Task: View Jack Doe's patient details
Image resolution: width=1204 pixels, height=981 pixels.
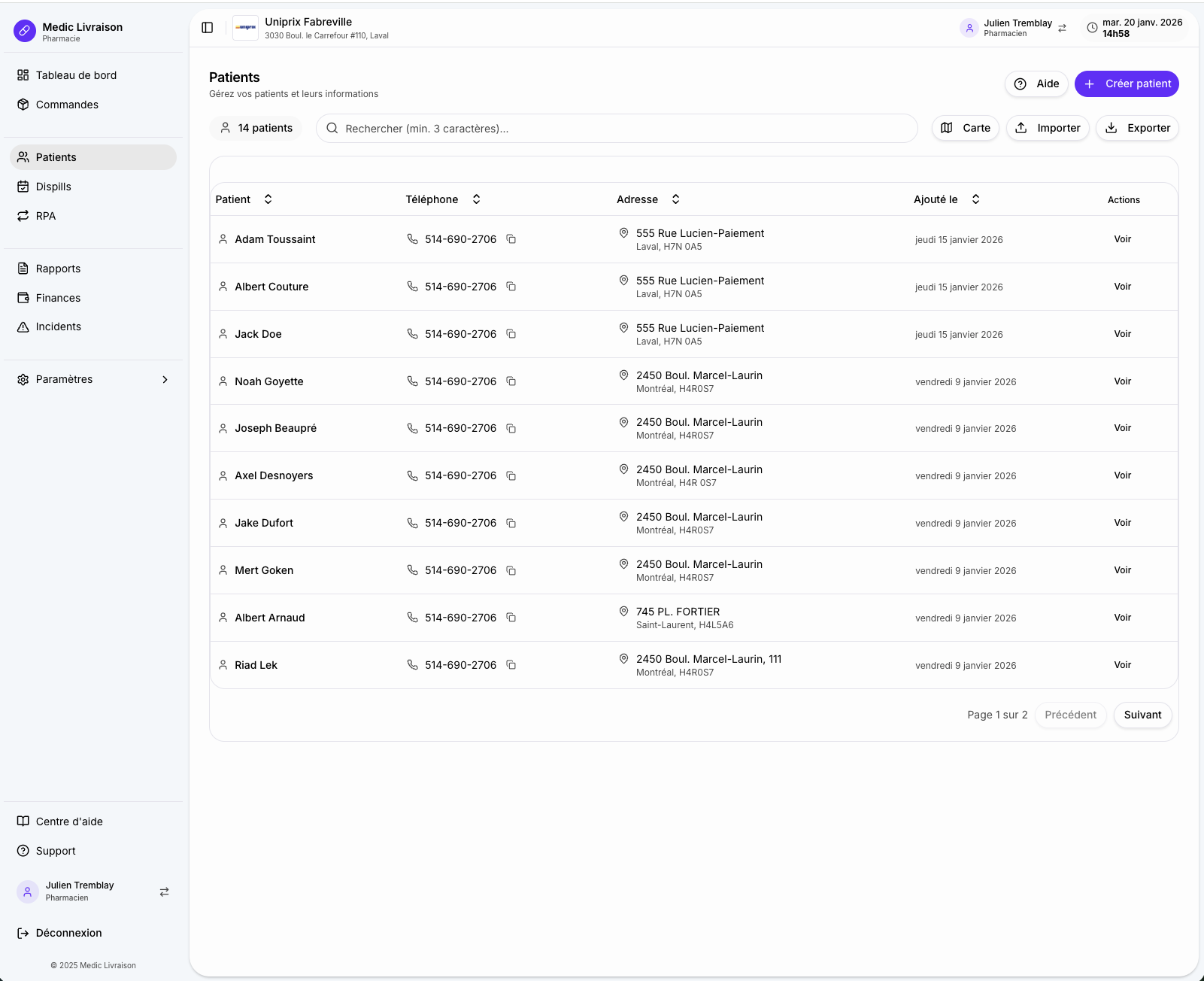Action: point(1122,334)
